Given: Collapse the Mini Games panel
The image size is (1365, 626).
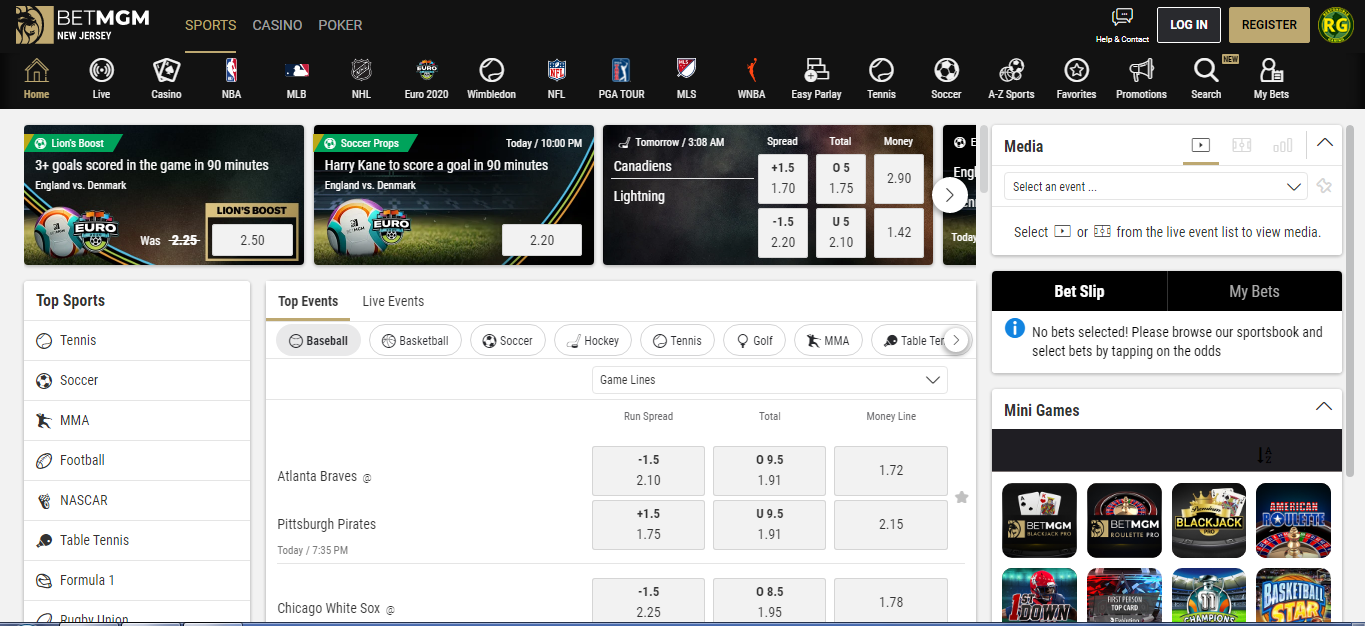Looking at the screenshot, I should (x=1324, y=407).
